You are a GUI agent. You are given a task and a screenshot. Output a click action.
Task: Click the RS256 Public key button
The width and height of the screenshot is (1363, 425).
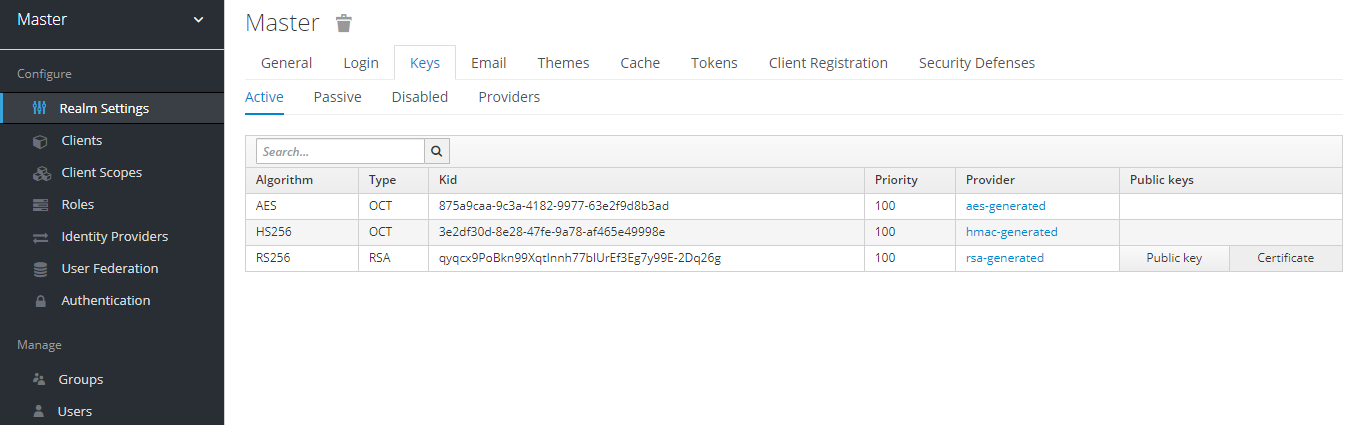pyautogui.click(x=1174, y=258)
